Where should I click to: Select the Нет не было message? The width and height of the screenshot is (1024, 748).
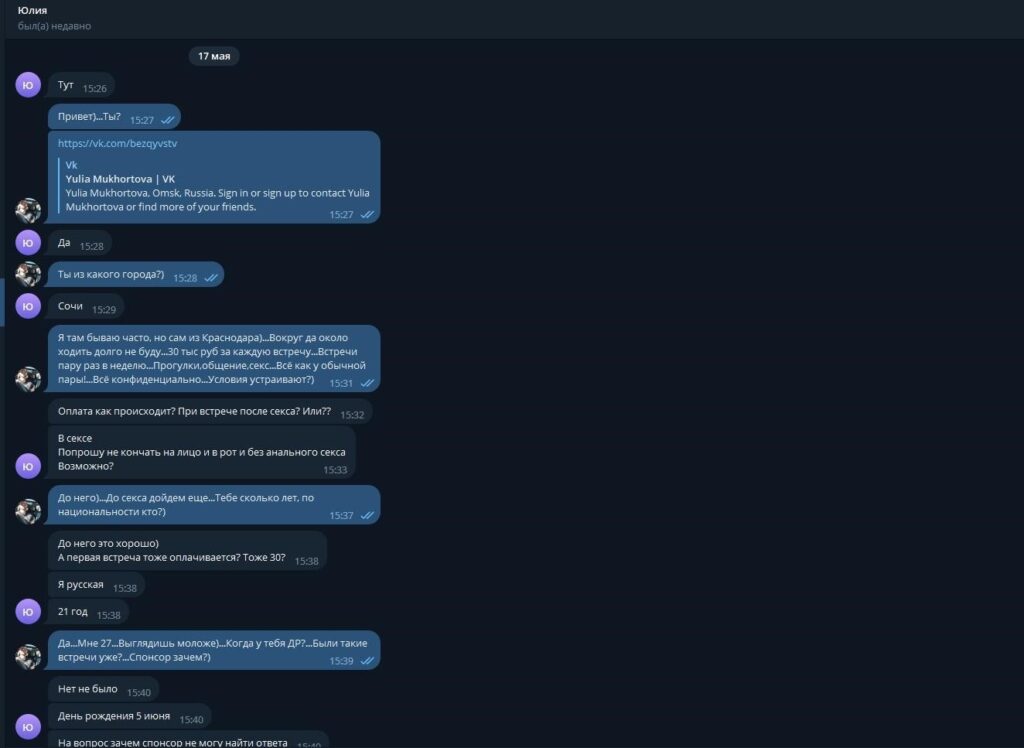tap(103, 690)
